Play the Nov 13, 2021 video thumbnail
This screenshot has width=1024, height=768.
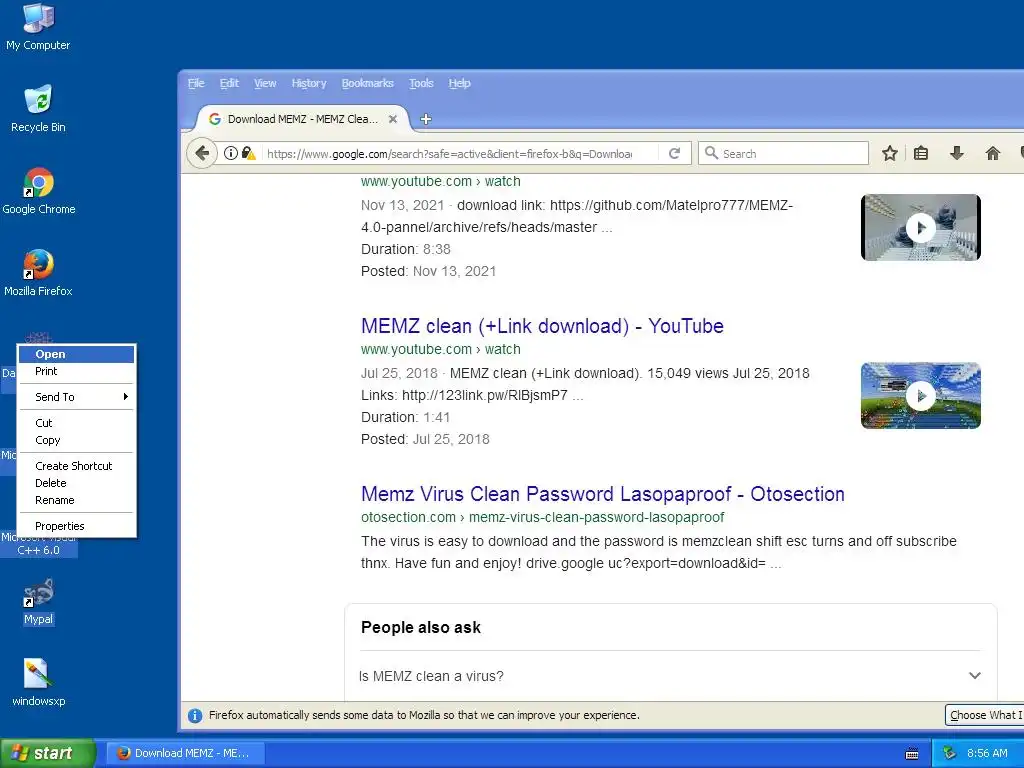921,227
